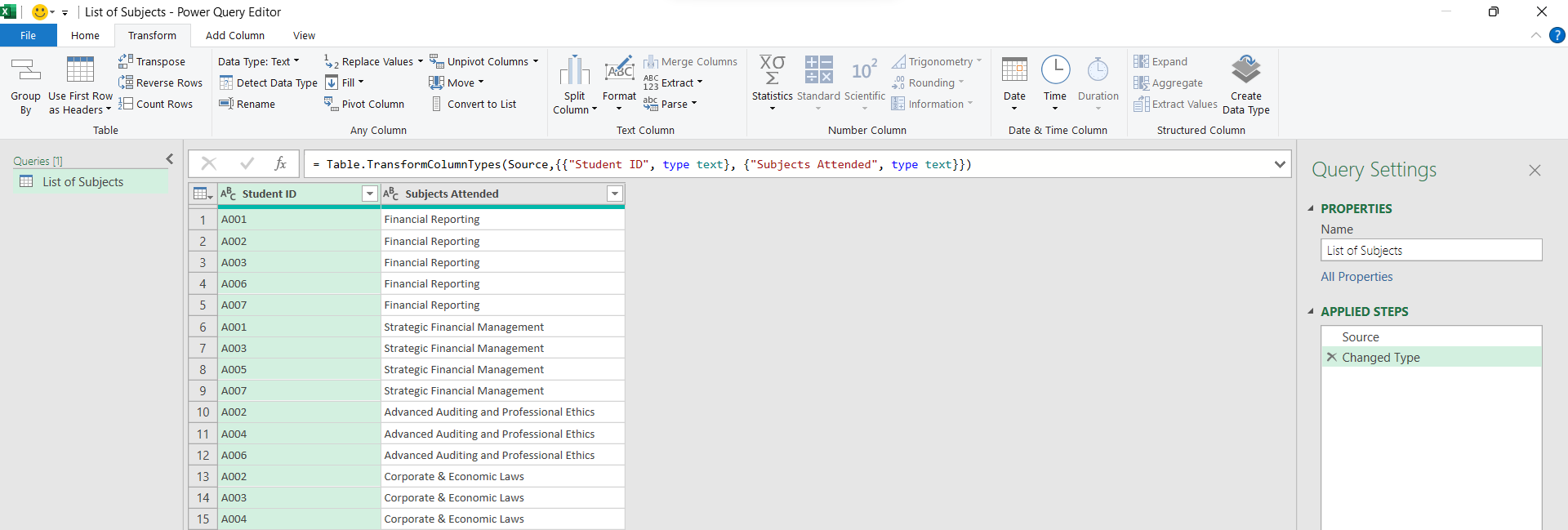
Task: Click the Standard number operations icon
Action: 818,70
